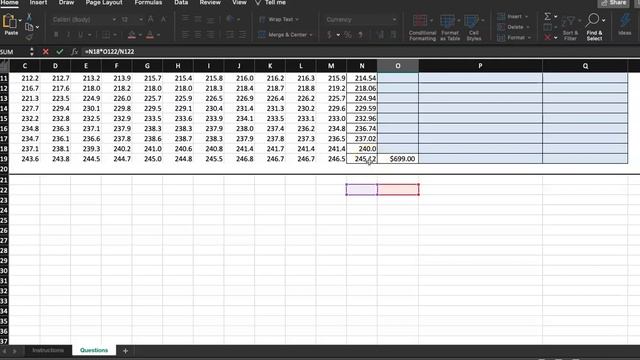Open the Ideas lightning icon
This screenshot has height=360, width=640.
click(624, 24)
